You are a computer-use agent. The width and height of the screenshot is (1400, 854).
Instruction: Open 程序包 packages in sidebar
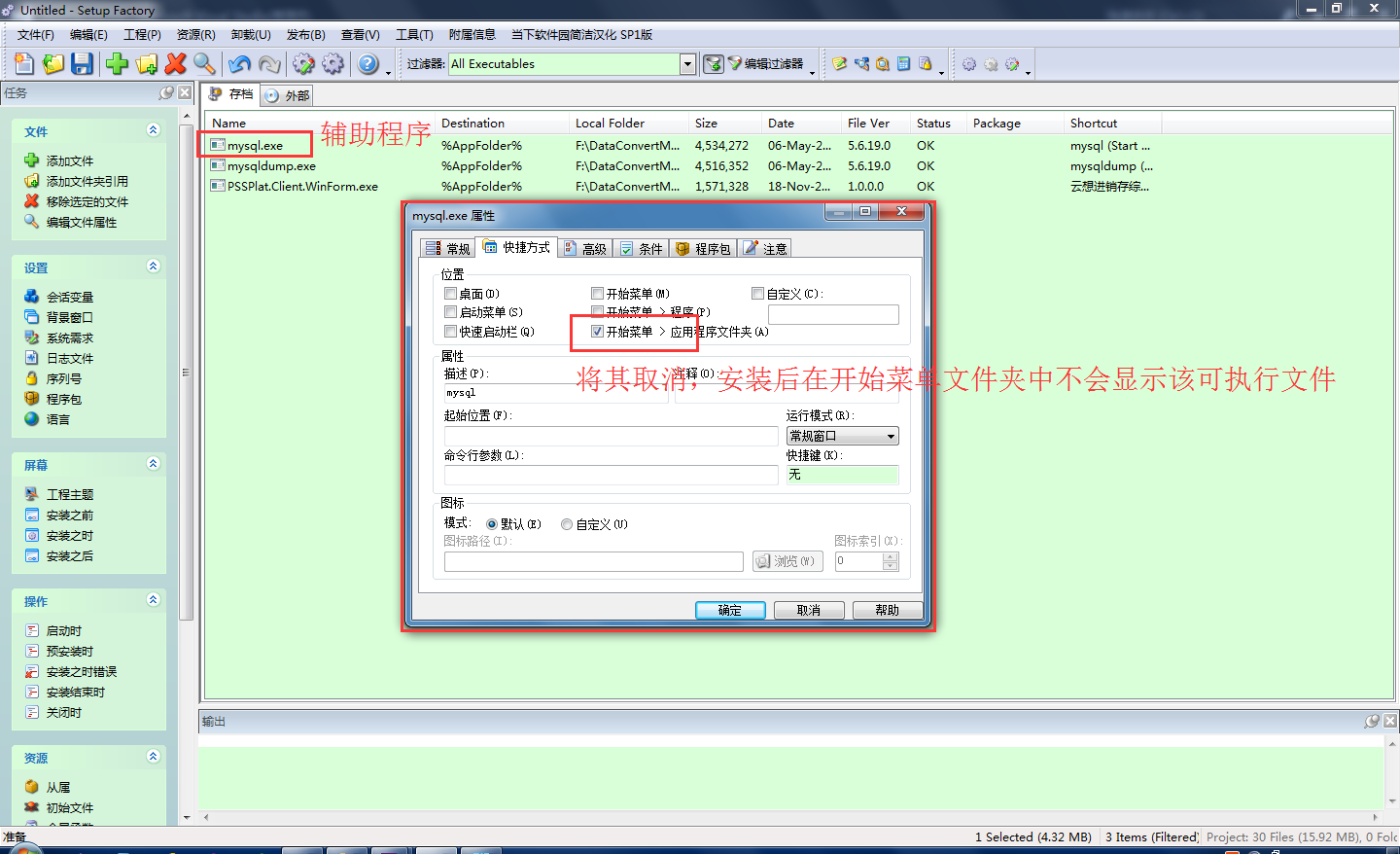click(x=53, y=399)
